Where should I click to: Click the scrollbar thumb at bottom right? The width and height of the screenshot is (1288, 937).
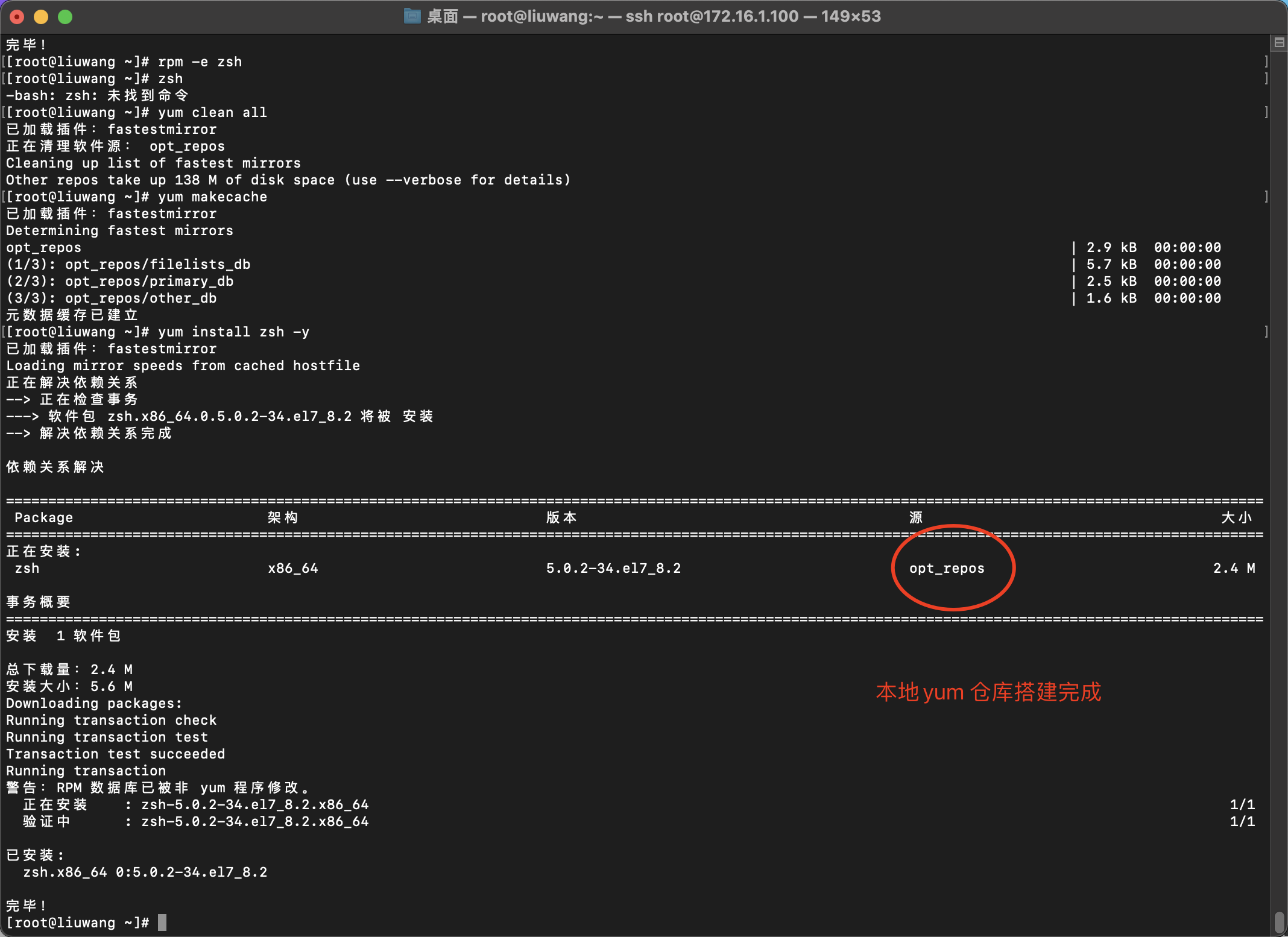pyautogui.click(x=1278, y=922)
